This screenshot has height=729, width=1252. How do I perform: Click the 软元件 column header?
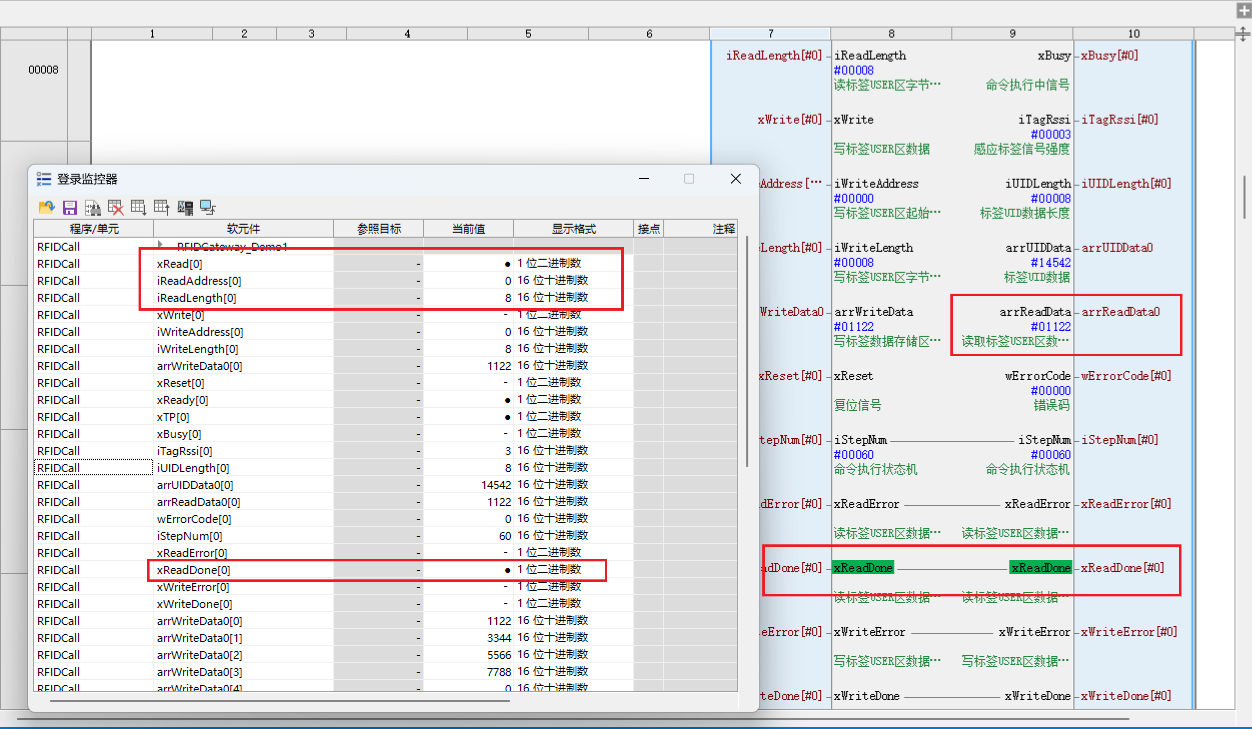click(243, 229)
